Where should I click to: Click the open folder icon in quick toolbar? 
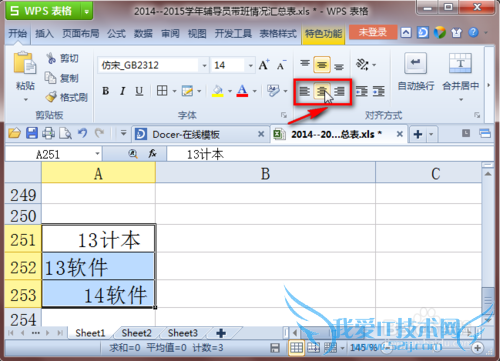point(14,133)
